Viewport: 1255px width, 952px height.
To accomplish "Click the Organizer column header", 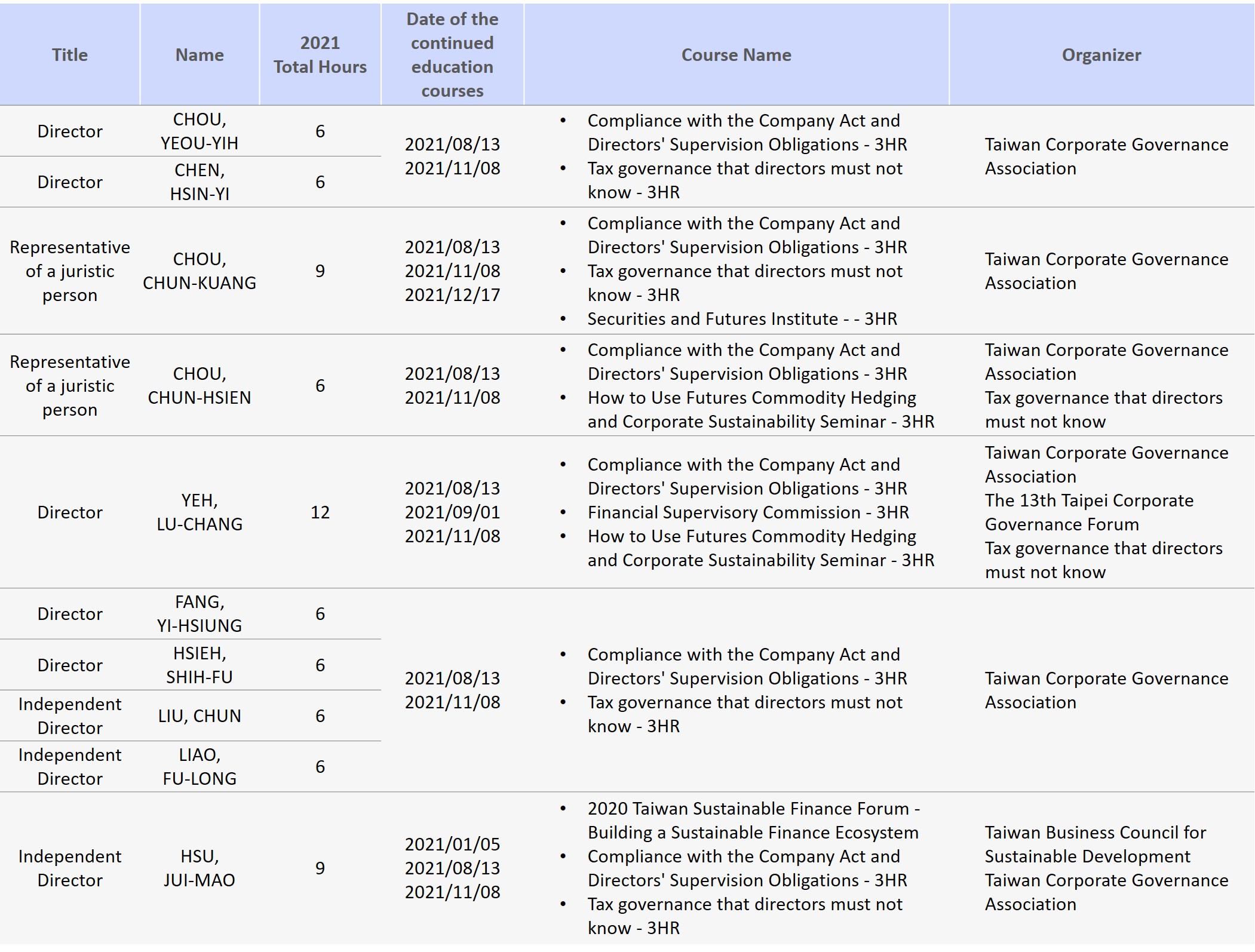I will click(x=1101, y=55).
